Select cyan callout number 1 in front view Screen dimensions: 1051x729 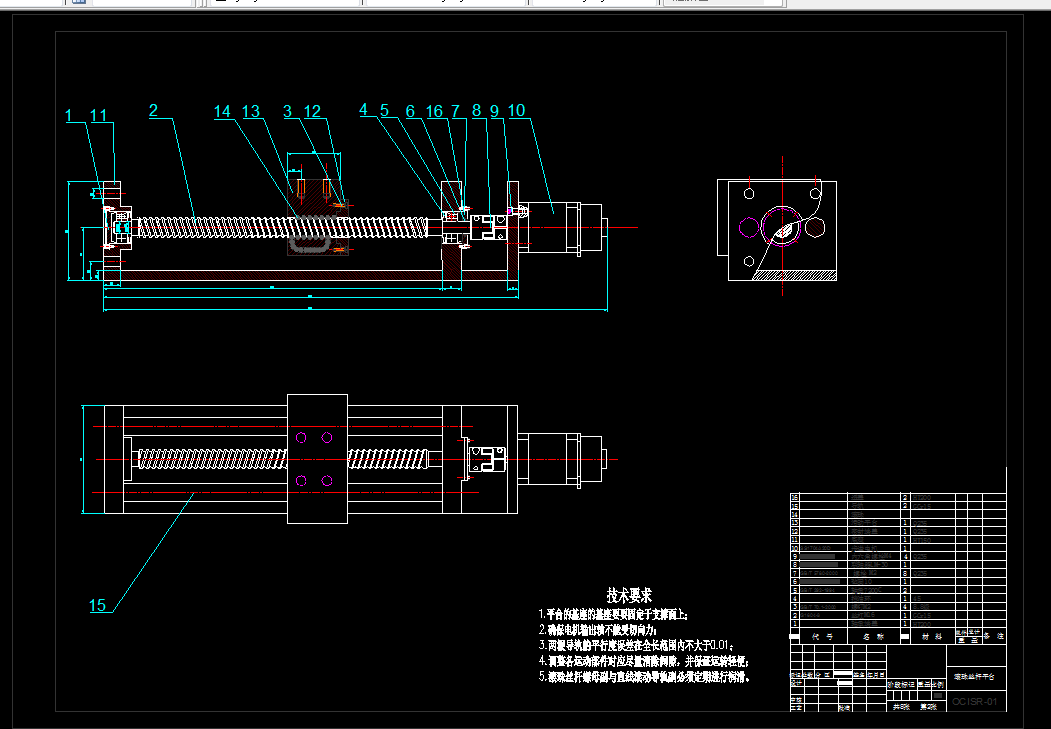68,116
